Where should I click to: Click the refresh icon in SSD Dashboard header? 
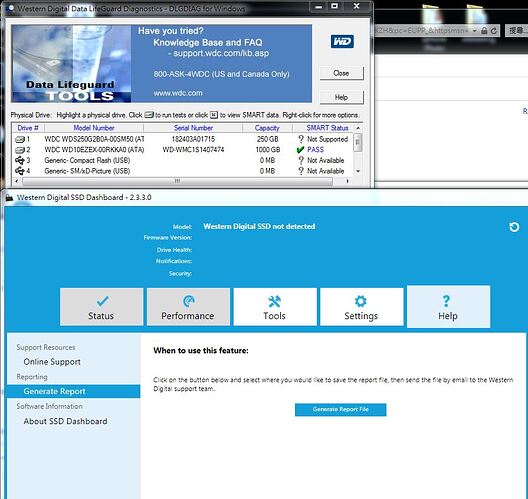(514, 227)
